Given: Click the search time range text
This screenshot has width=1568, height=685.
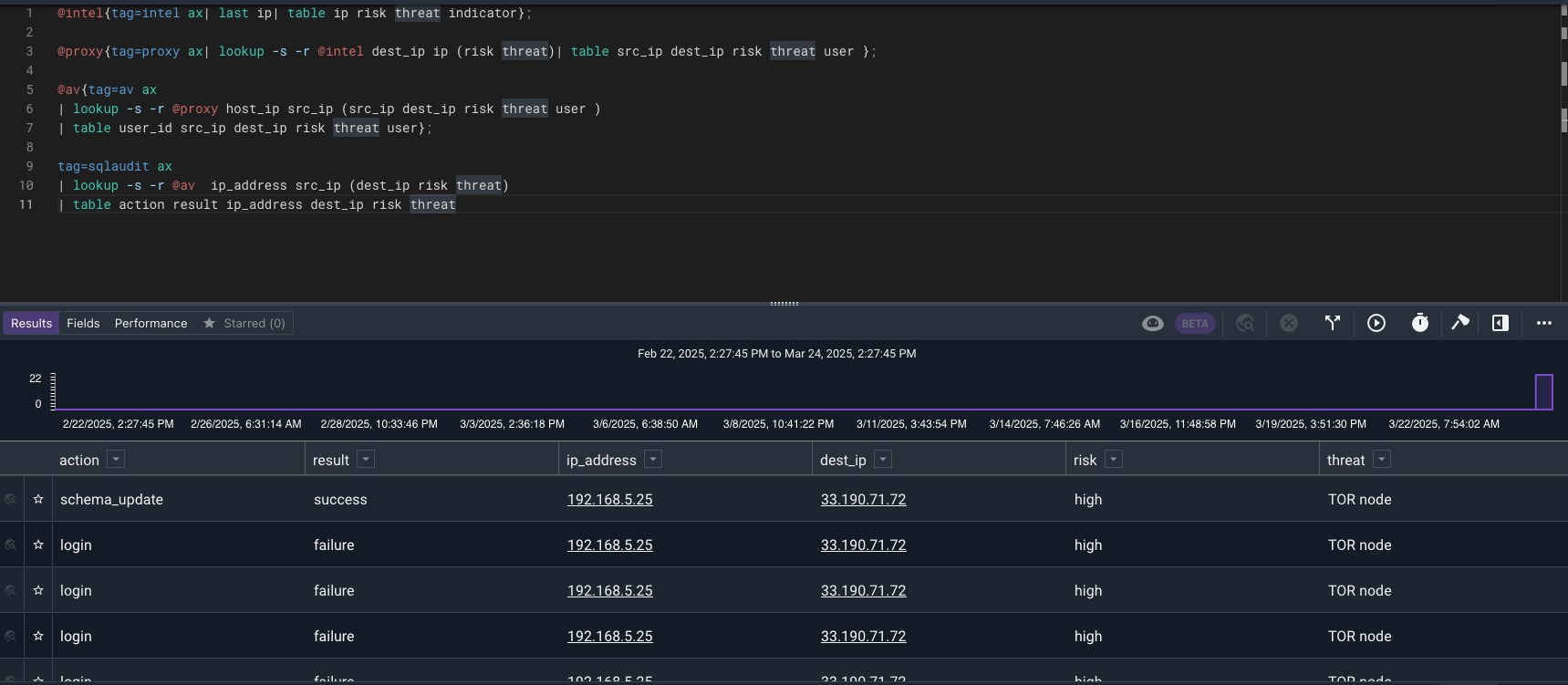Looking at the screenshot, I should point(777,354).
